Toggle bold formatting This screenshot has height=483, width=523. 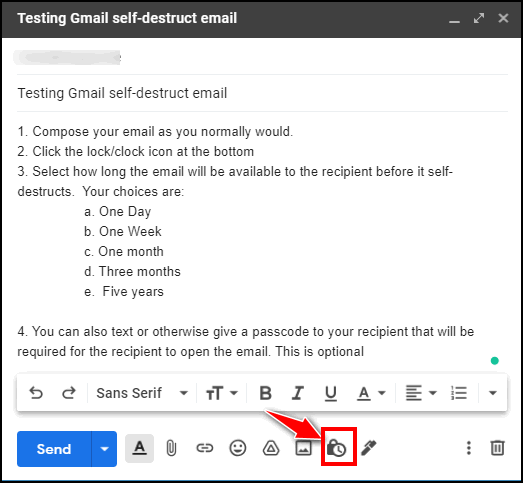(266, 393)
